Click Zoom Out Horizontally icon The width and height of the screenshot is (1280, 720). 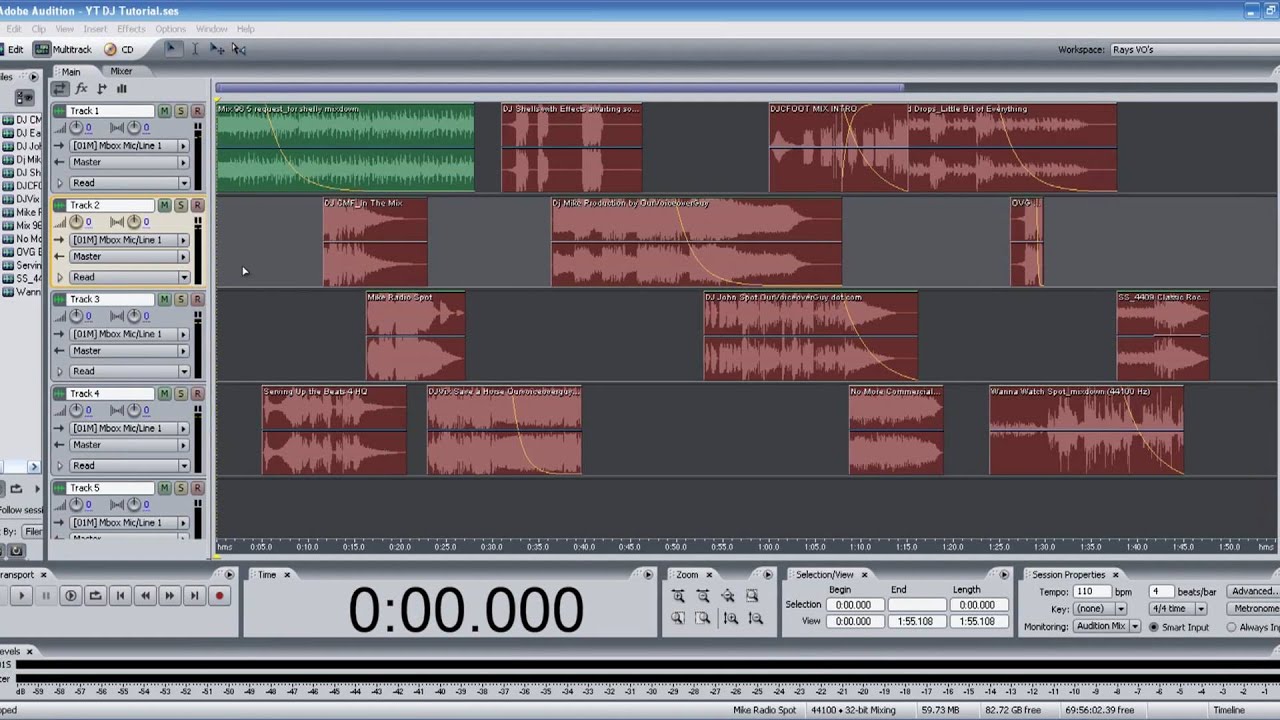point(703,596)
